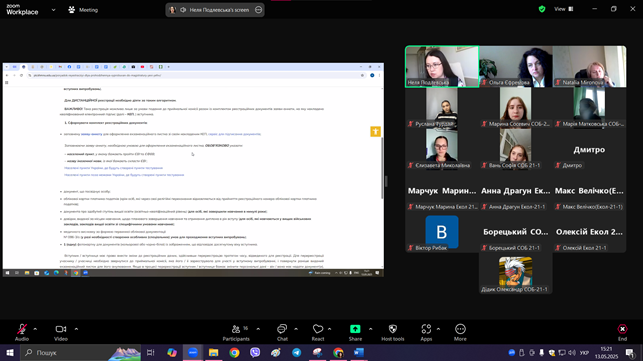Open the View layout menu

[x=564, y=9]
